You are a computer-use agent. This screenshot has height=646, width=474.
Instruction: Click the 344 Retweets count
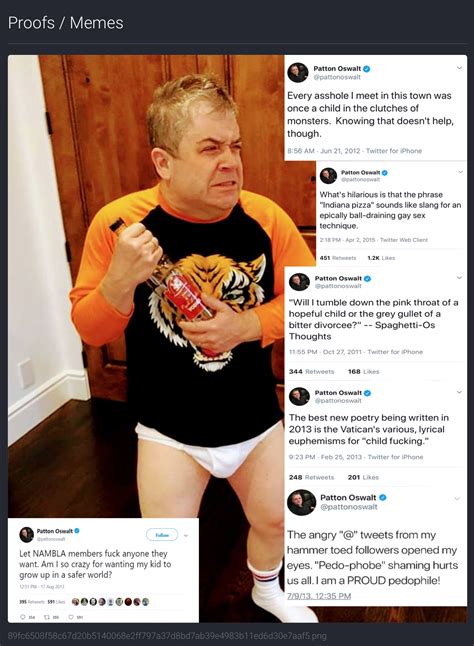click(311, 371)
